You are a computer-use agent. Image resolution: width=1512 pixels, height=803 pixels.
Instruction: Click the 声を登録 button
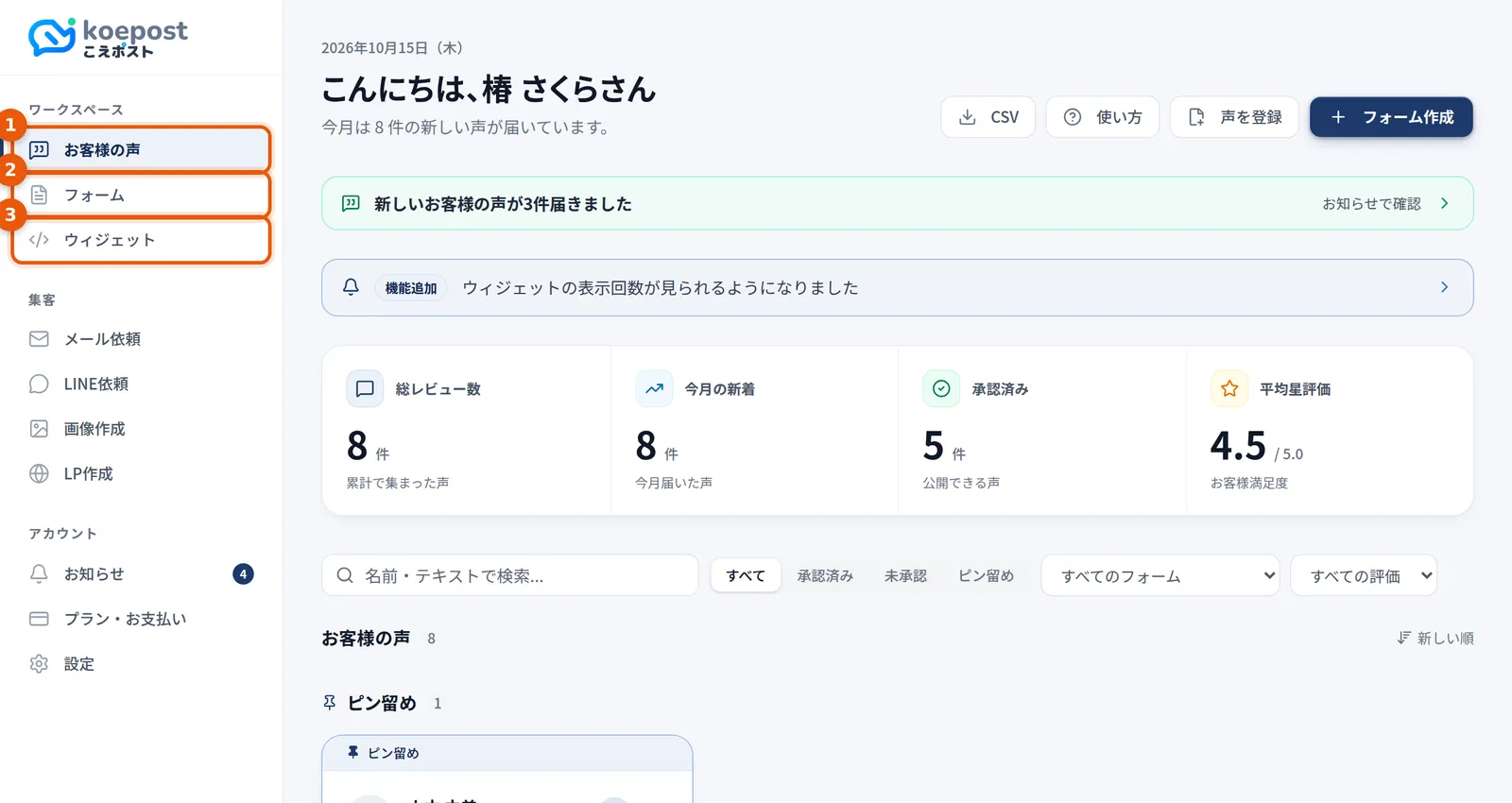click(1234, 117)
